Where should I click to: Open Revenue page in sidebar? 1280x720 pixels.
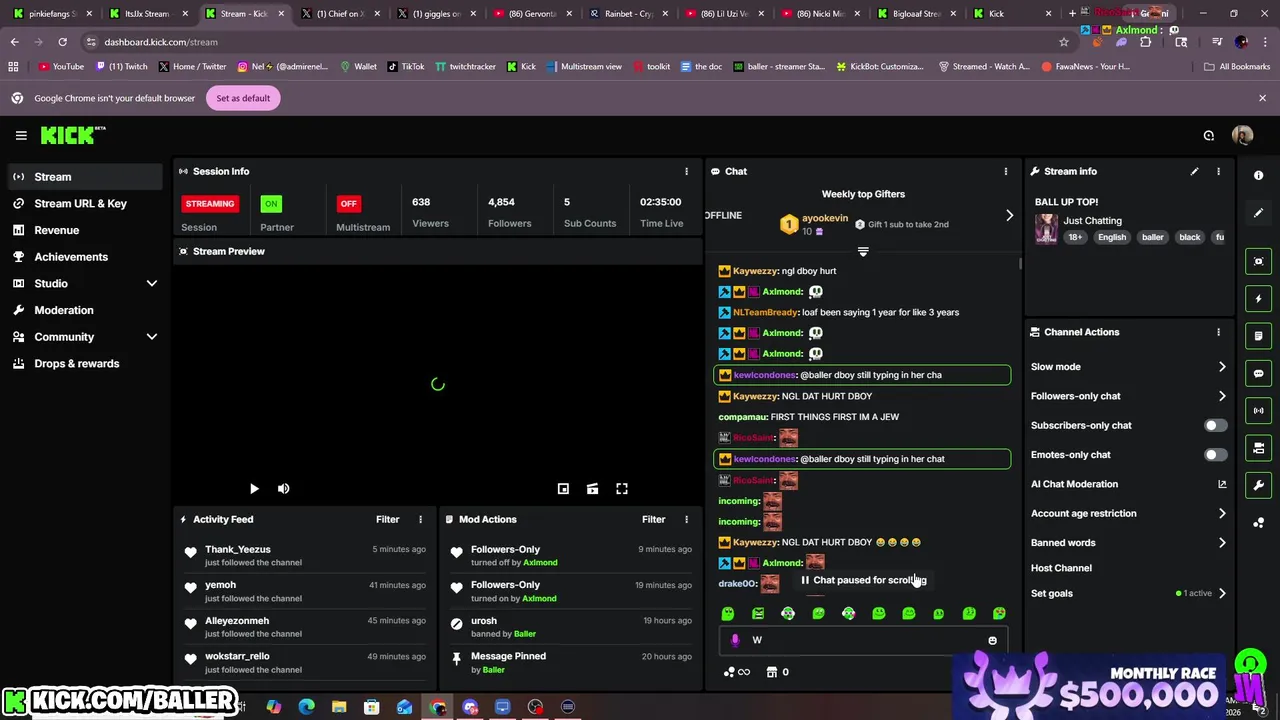(x=84, y=230)
